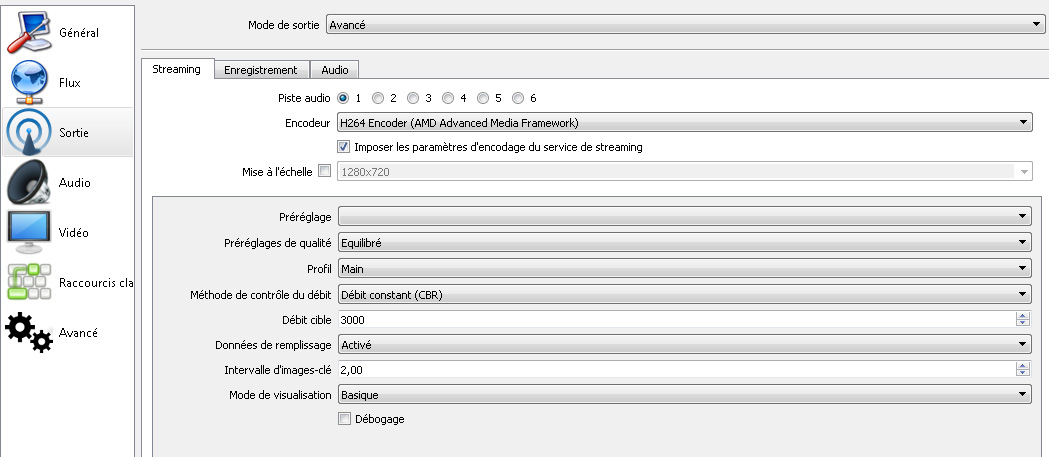The image size is (1049, 457).
Task: Expand the Profil Main dropdown
Action: point(684,268)
